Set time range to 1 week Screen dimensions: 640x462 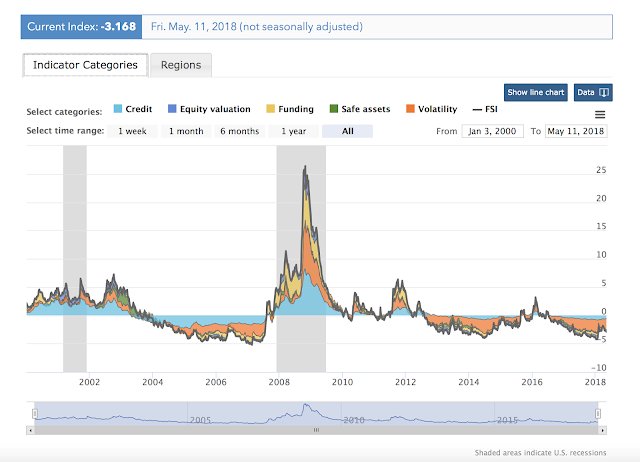[x=134, y=131]
